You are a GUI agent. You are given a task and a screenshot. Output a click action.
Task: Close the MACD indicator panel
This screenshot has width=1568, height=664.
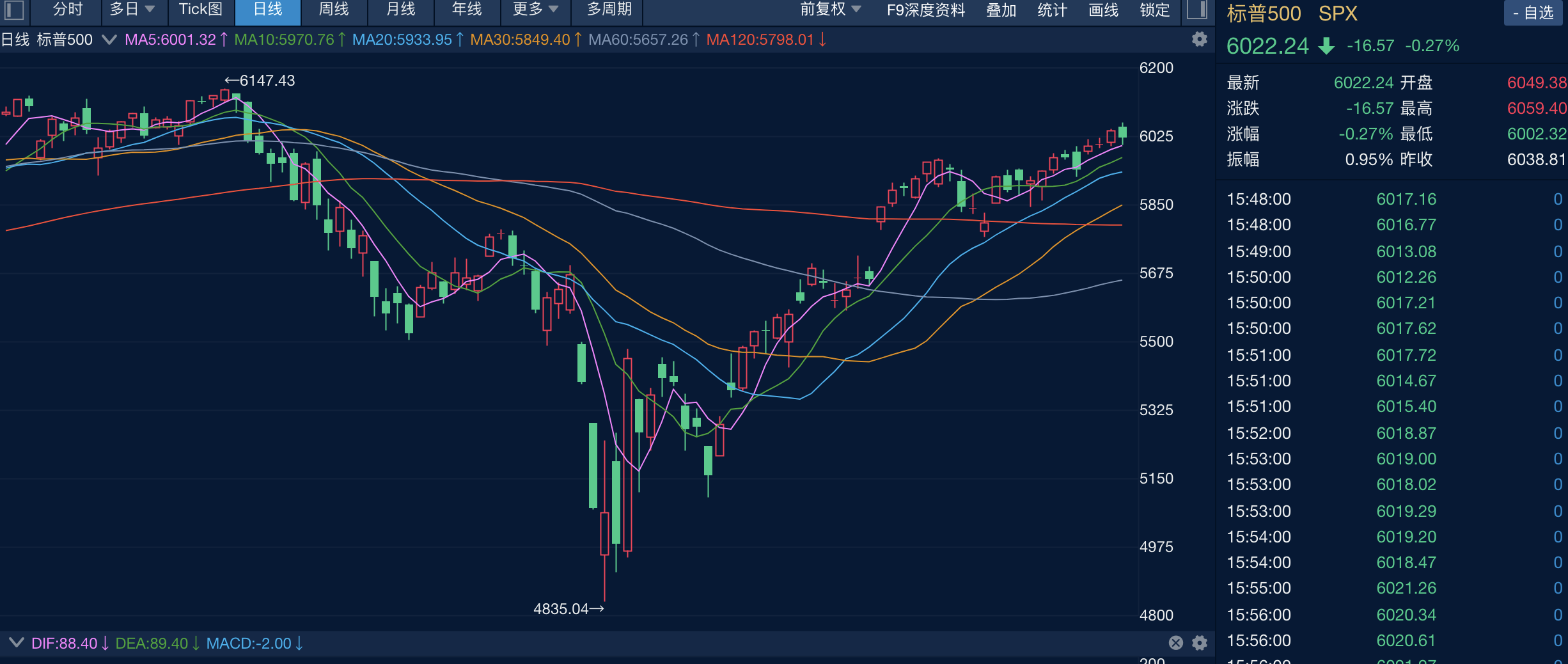click(x=1175, y=643)
